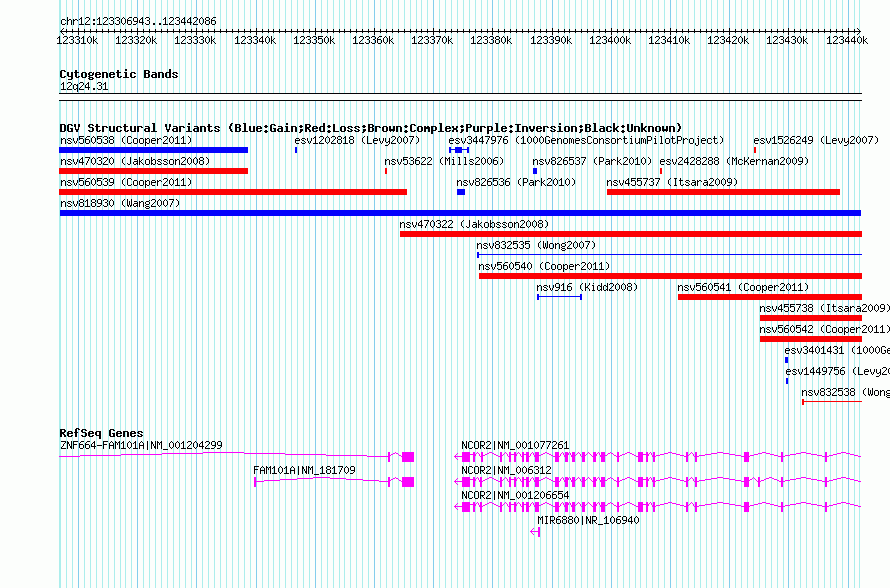This screenshot has height=588, width=890.
Task: Select the nsv916 (Kidd2008) blue bracket feature
Action: tap(559, 297)
